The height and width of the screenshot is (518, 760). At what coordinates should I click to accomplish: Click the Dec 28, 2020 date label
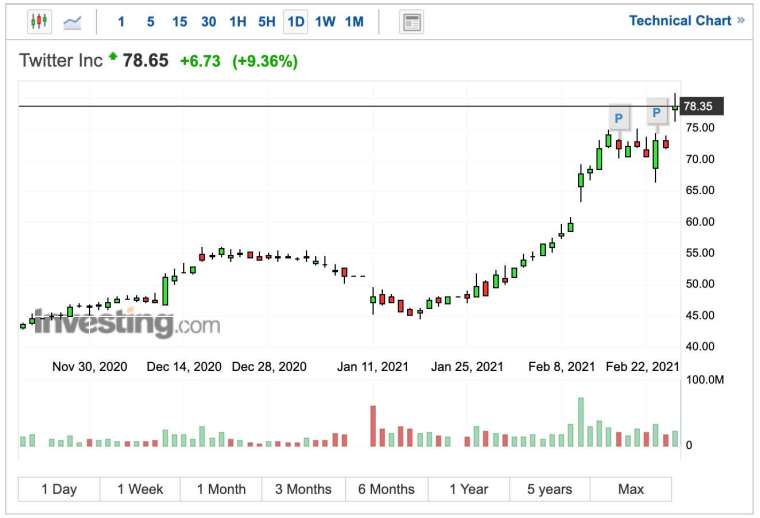pos(269,367)
